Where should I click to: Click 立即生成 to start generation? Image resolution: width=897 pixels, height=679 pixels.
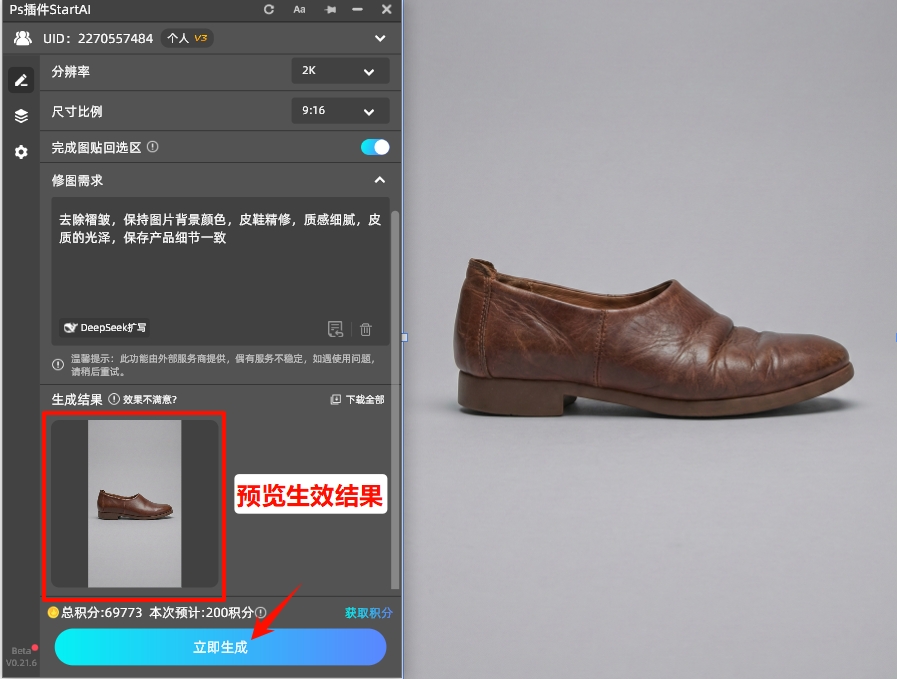[220, 647]
